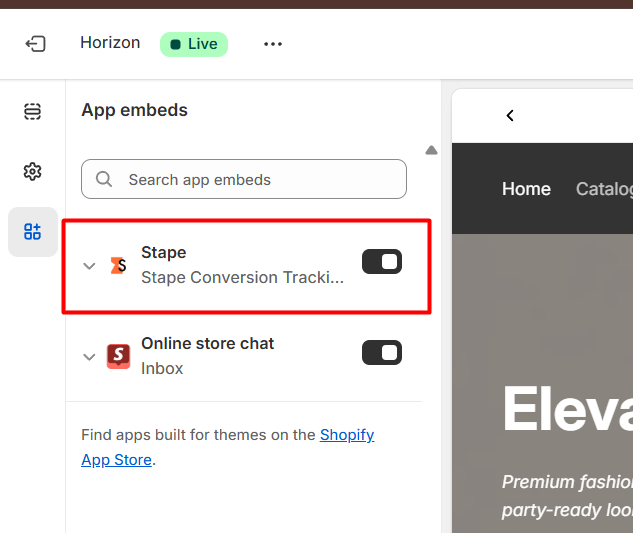633x533 pixels.
Task: Click the Online store chat logo icon
Action: [x=118, y=356]
